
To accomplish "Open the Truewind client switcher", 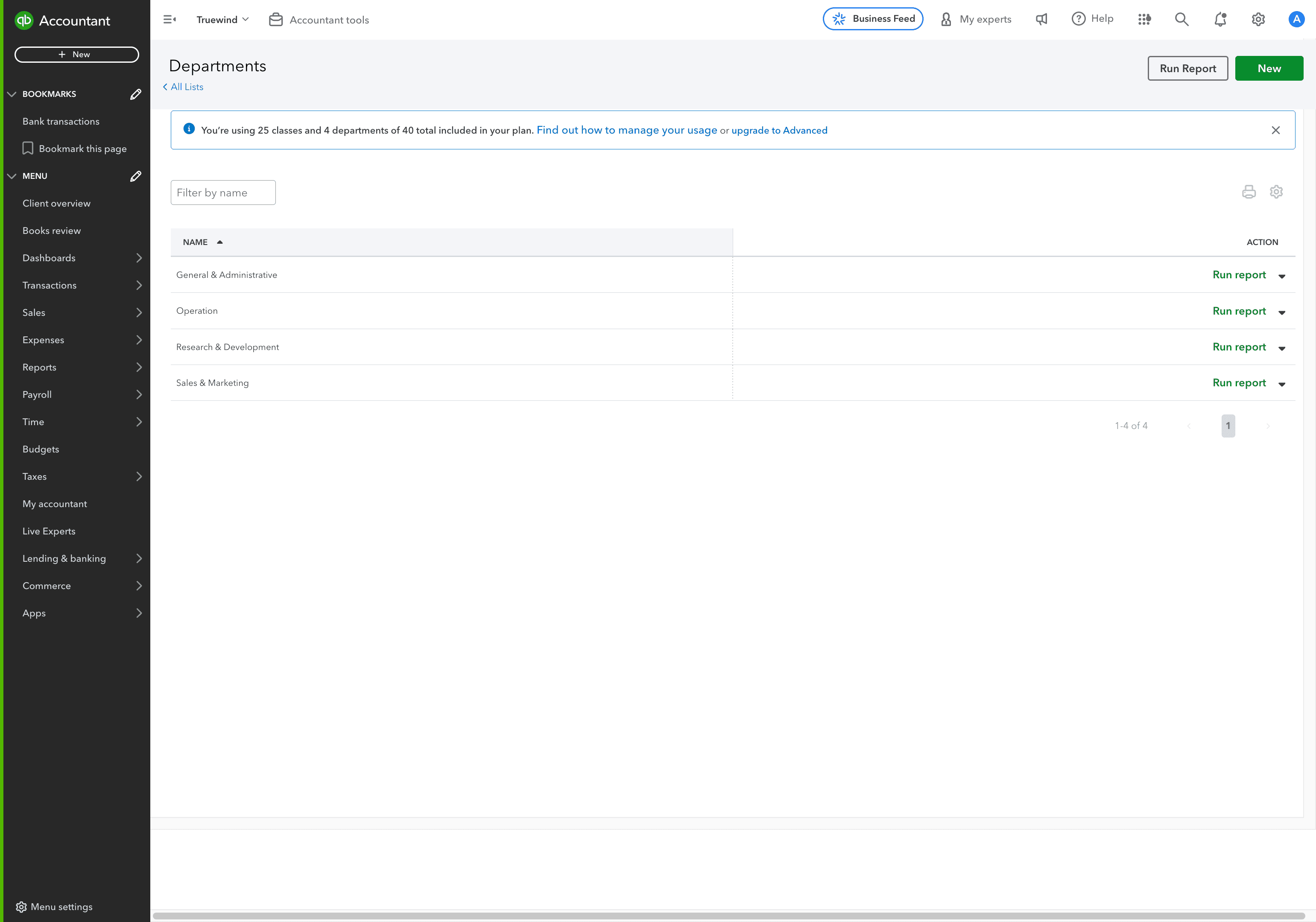I will point(221,19).
